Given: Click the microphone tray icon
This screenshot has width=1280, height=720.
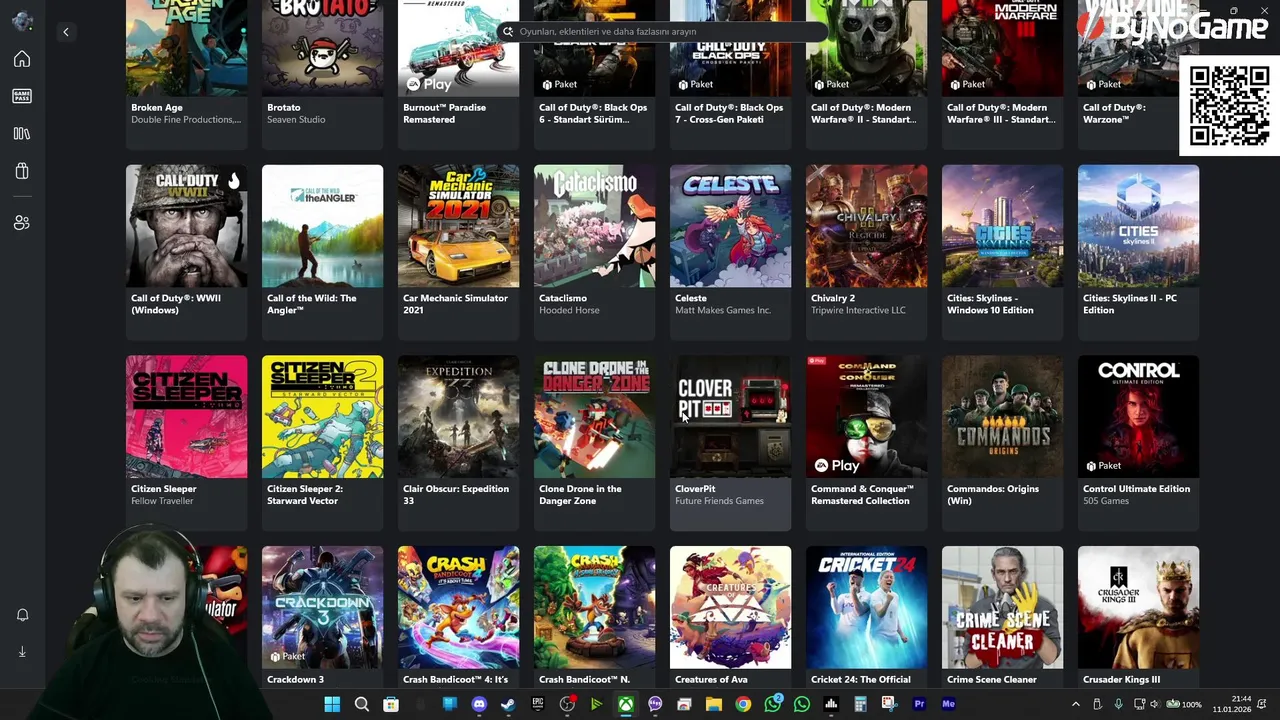Looking at the screenshot, I should 1118,704.
